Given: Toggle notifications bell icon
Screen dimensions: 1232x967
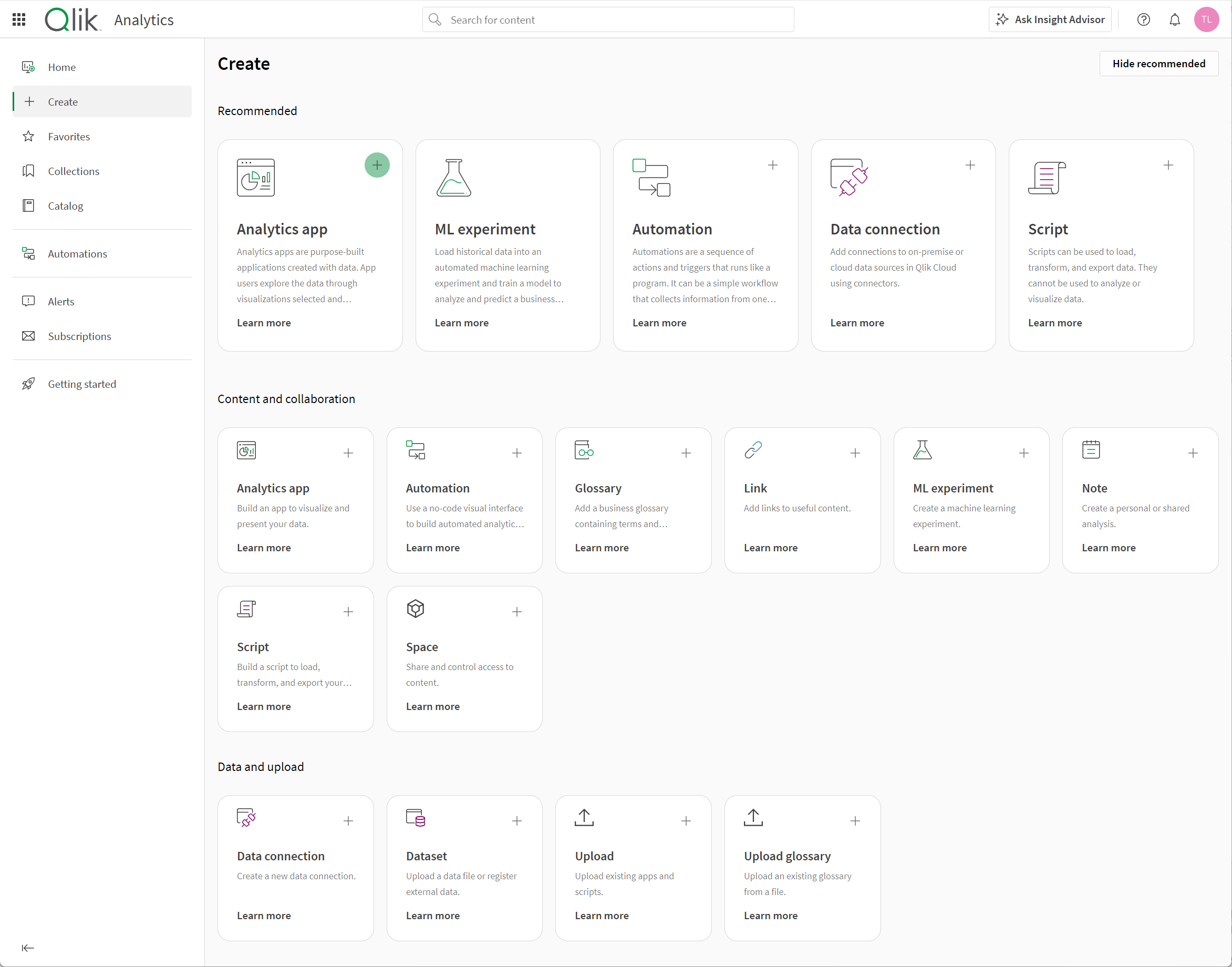Looking at the screenshot, I should 1176,20.
